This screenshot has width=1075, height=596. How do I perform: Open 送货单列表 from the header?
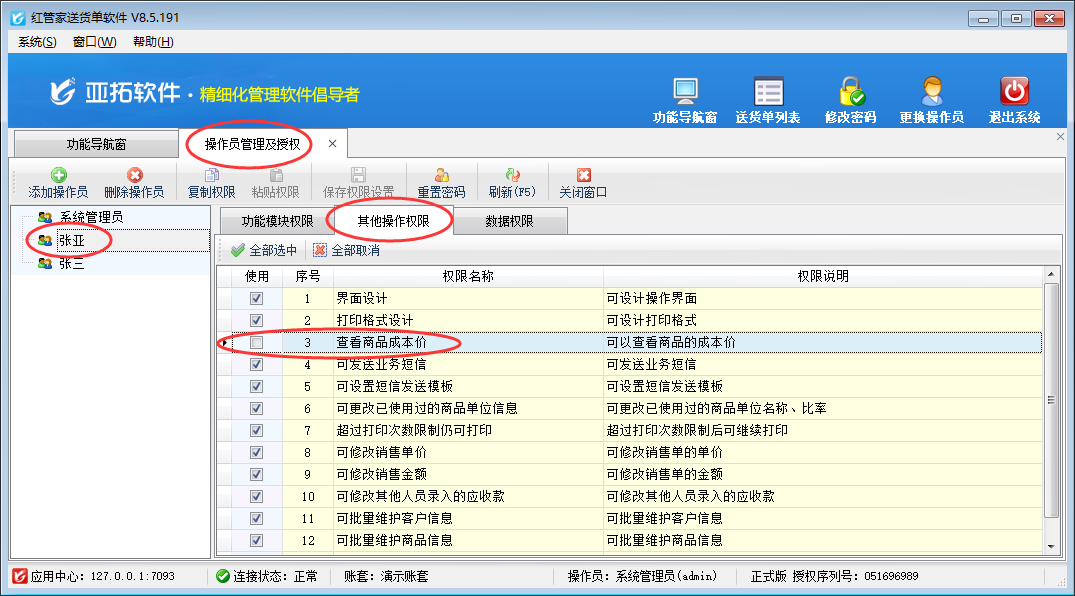click(x=768, y=92)
